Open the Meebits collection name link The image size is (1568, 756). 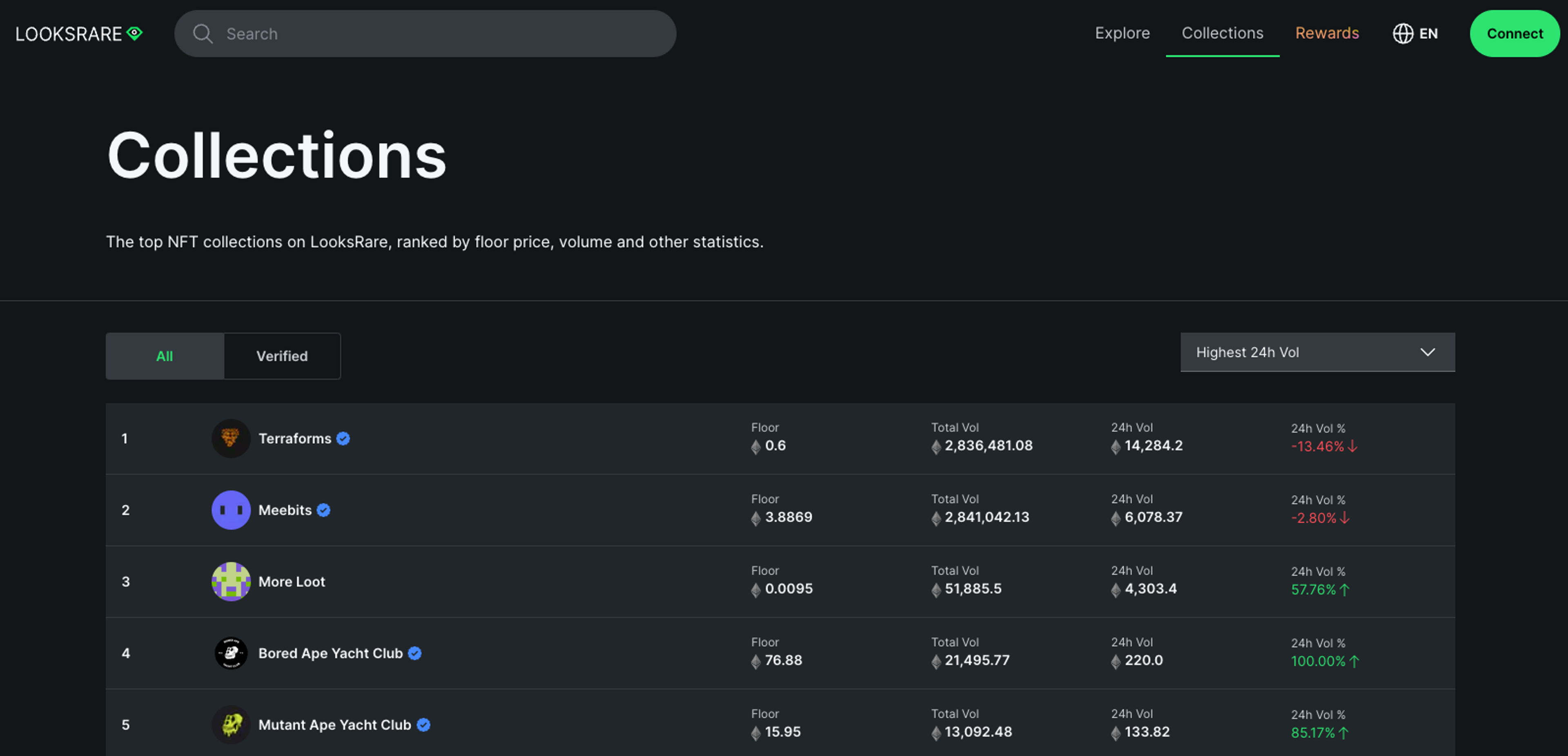click(x=285, y=510)
